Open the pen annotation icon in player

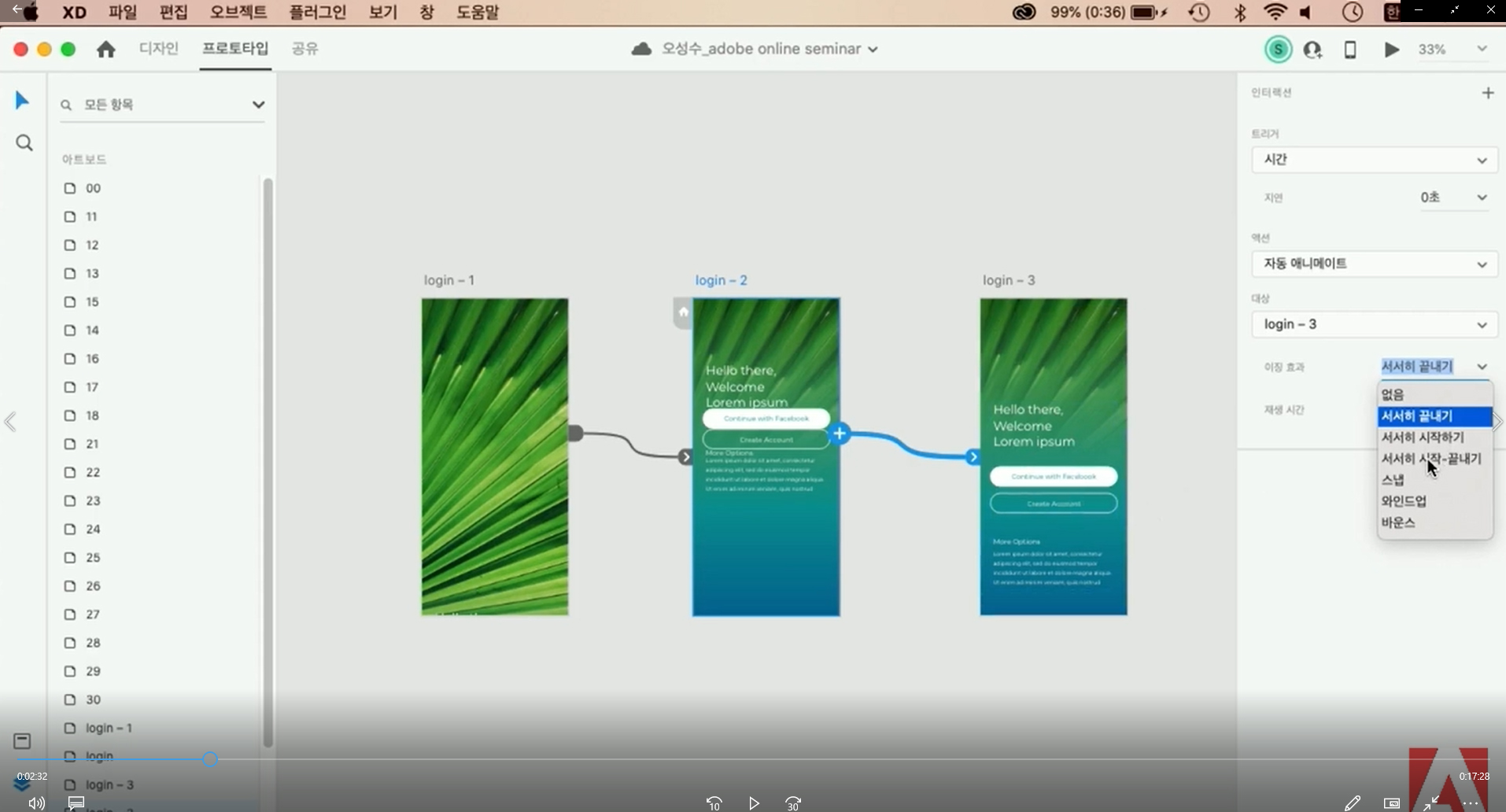point(1352,803)
